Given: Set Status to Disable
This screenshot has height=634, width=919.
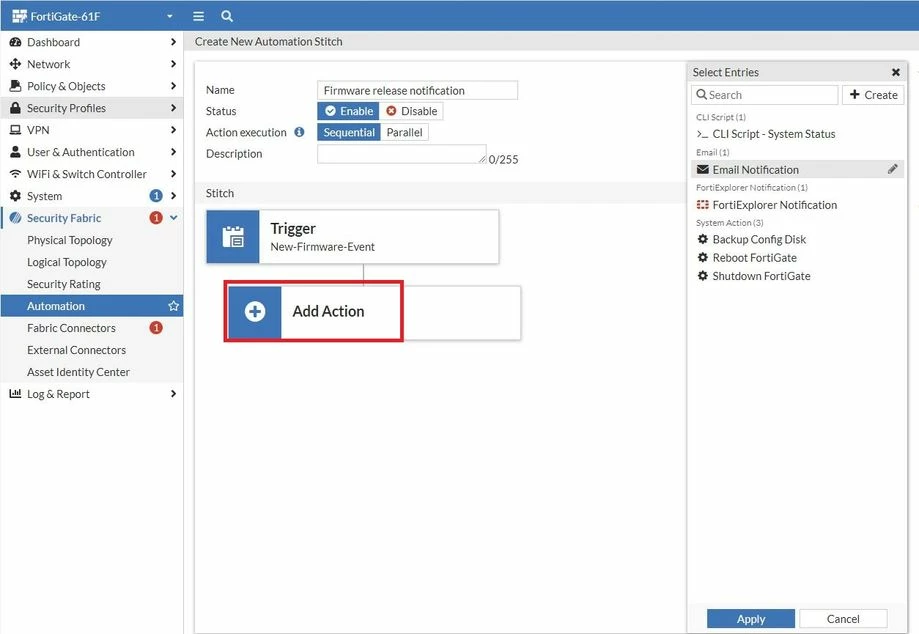Looking at the screenshot, I should click(411, 111).
